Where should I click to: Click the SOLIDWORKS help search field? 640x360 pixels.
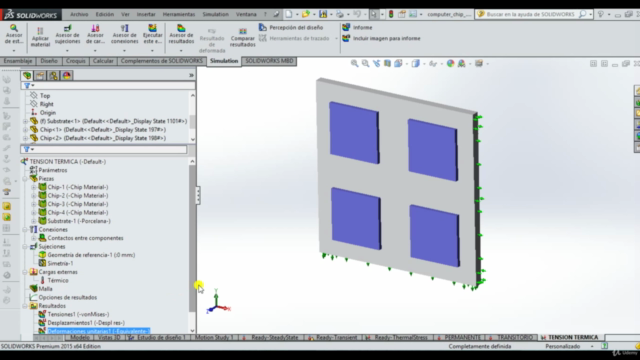(x=531, y=14)
